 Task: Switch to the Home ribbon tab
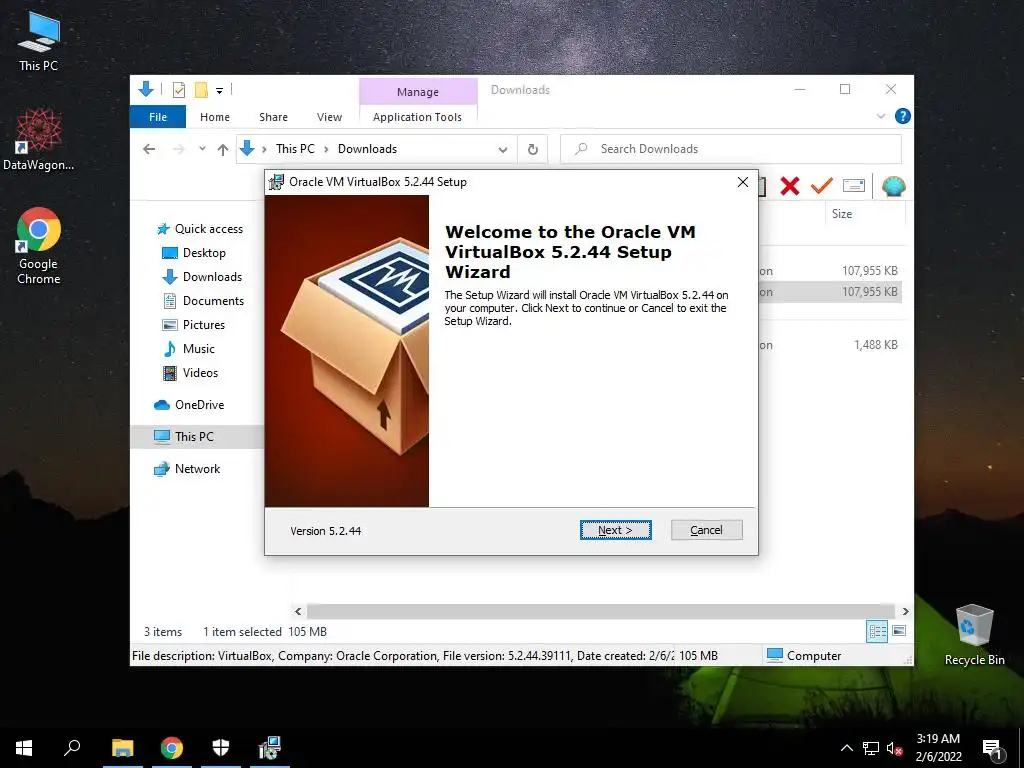click(x=215, y=117)
